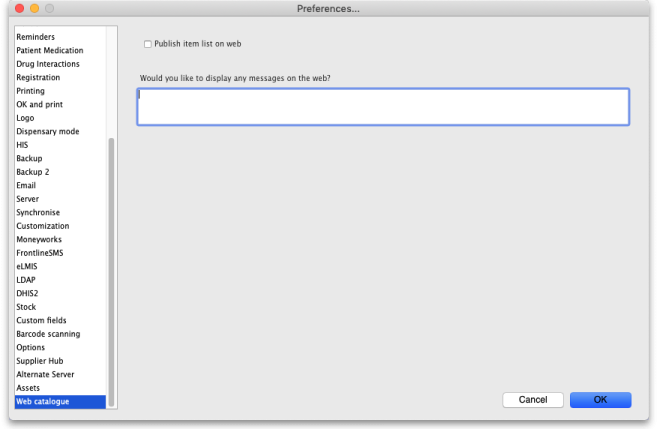Go to the Printing preferences section
This screenshot has height=429, width=657.
click(30, 91)
